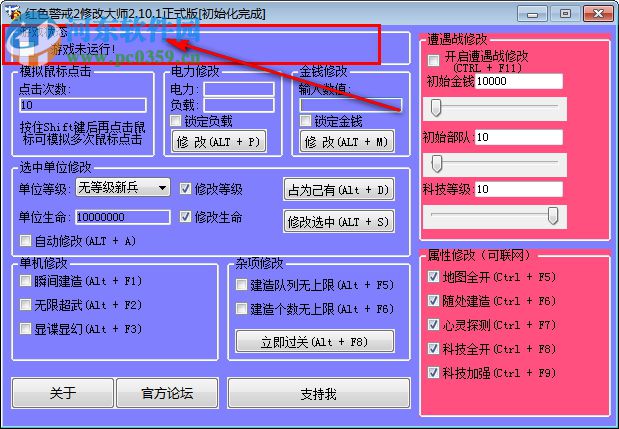
Task: Focus the 负载 input field
Action: pyautogui.click(x=239, y=105)
